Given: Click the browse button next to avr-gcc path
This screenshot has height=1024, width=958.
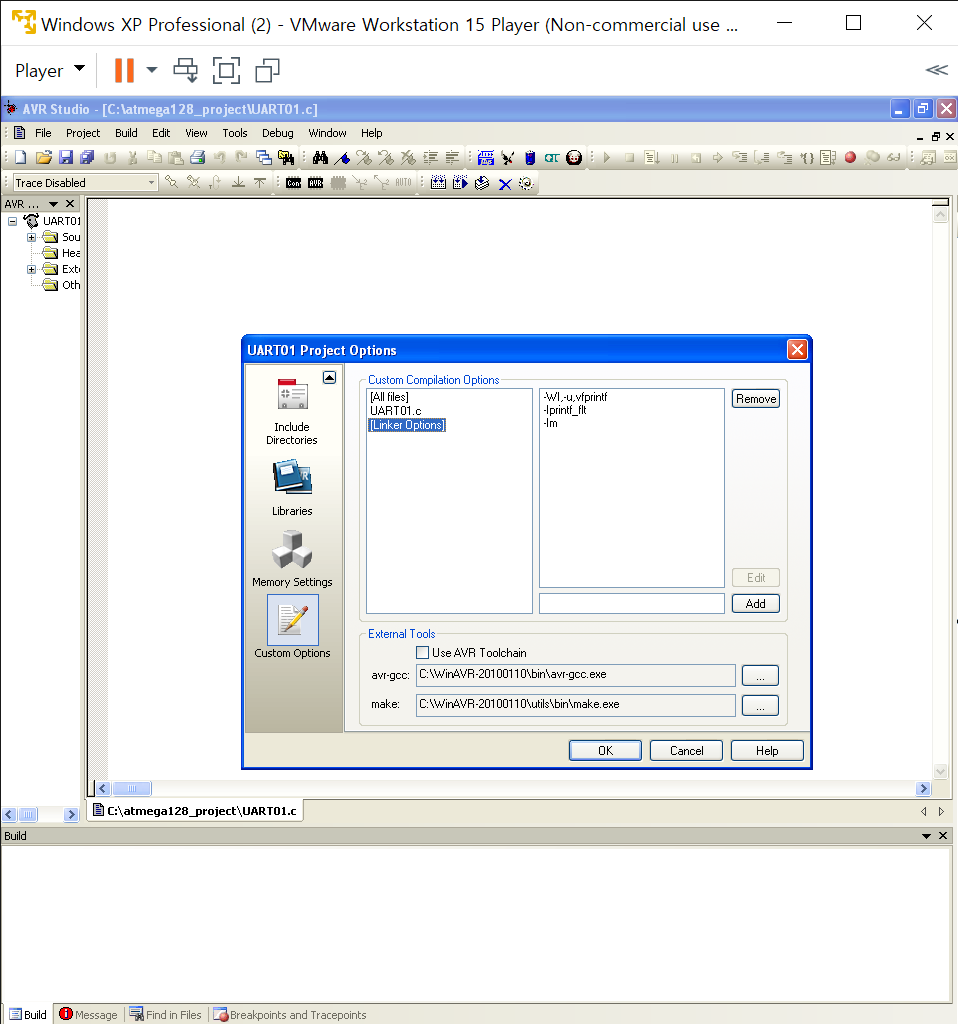Looking at the screenshot, I should coord(760,675).
